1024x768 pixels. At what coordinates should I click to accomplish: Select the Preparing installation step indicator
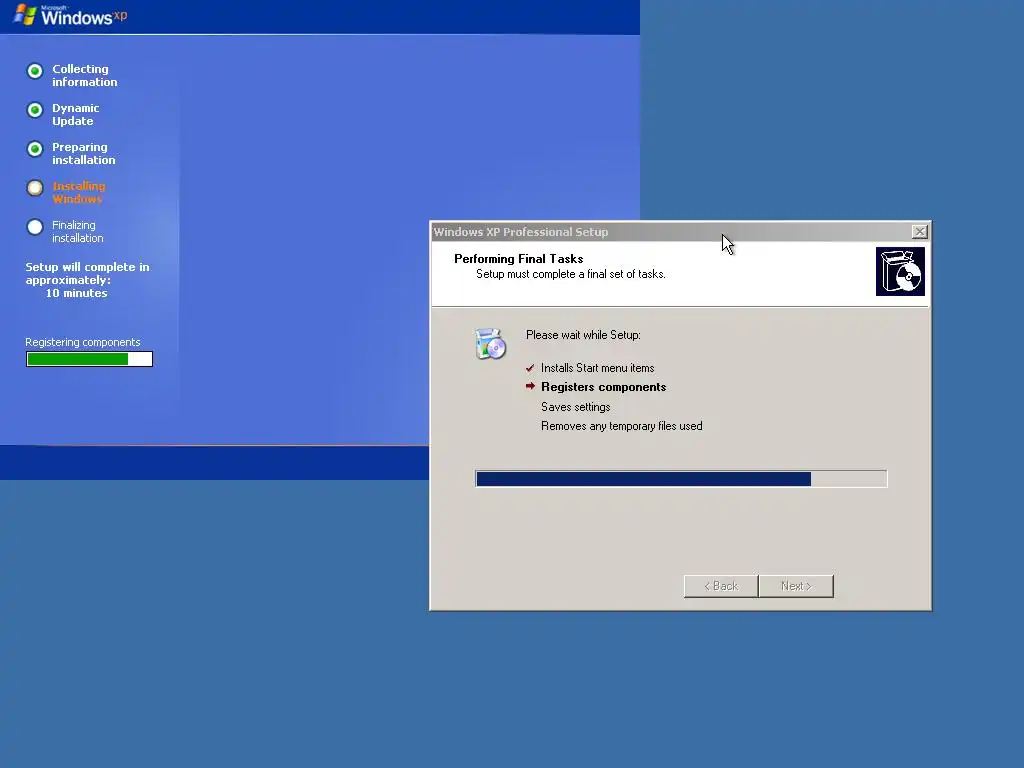point(35,149)
